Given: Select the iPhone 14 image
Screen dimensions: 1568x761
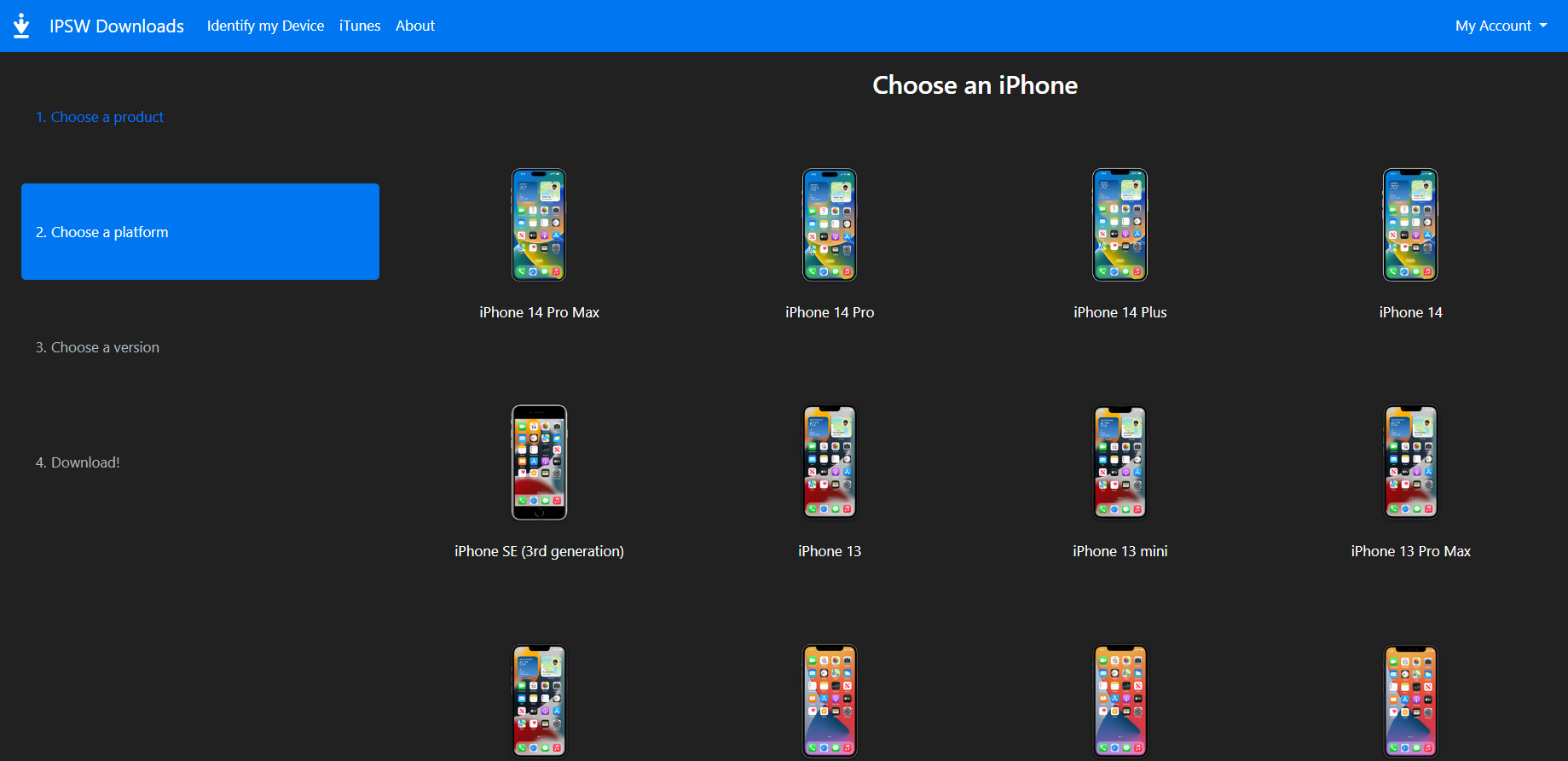Looking at the screenshot, I should tap(1411, 224).
